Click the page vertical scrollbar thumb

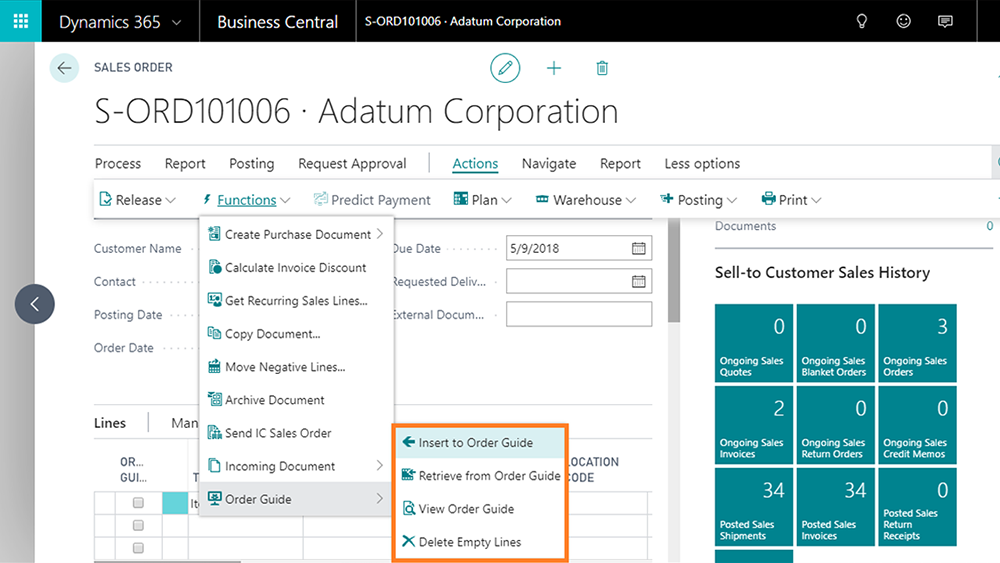pyautogui.click(x=673, y=270)
